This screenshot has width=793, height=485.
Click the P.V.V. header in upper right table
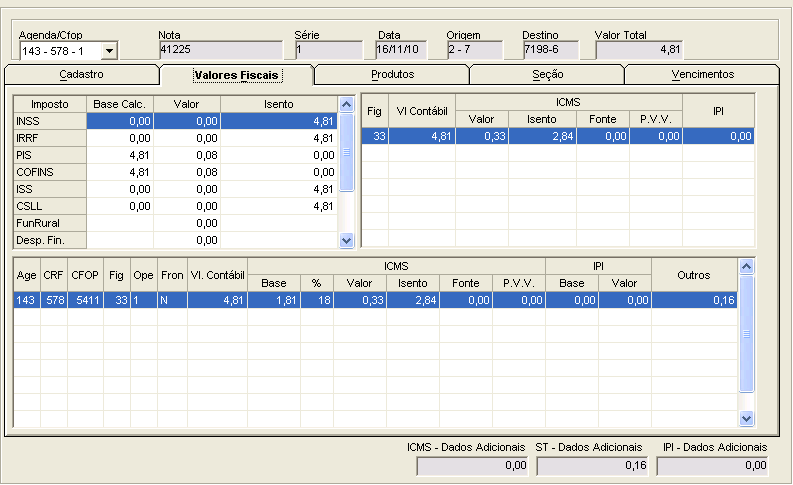tap(655, 119)
